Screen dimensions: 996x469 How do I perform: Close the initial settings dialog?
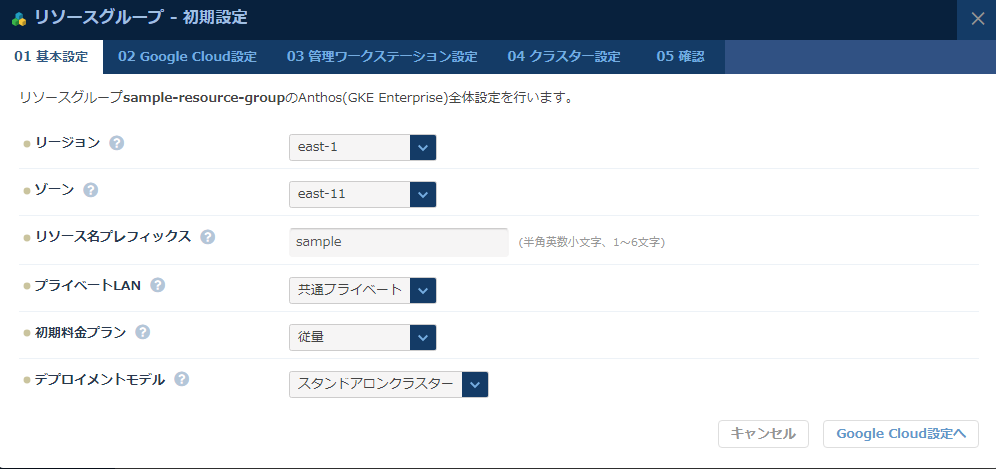[x=977, y=18]
